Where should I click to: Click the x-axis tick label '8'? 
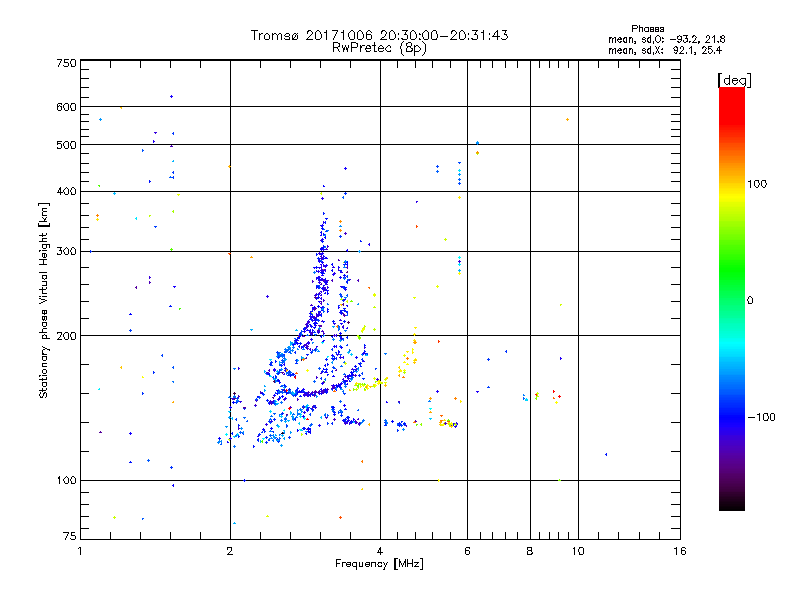click(x=530, y=551)
